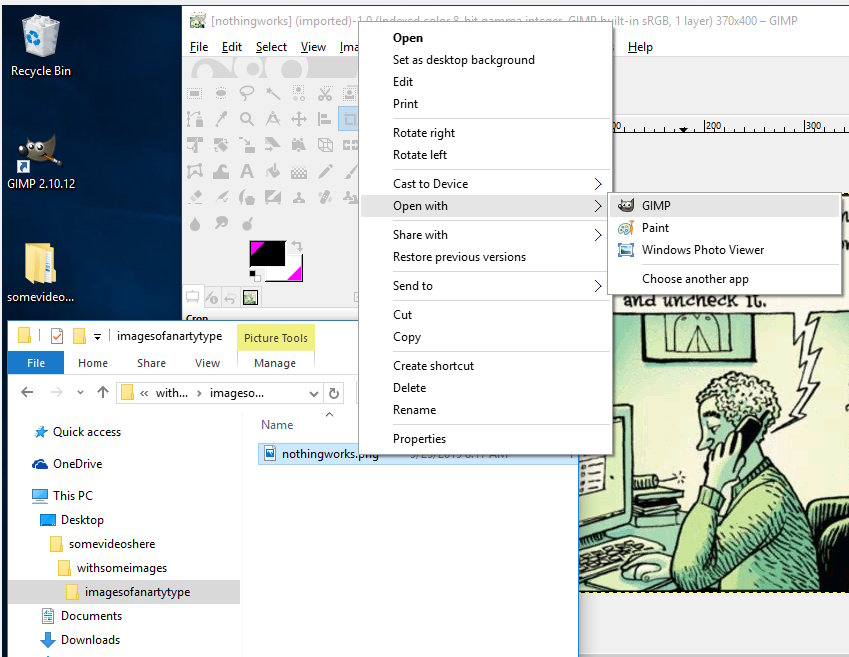Switch to the Tool Options tab
The height and width of the screenshot is (657, 849).
pos(193,297)
